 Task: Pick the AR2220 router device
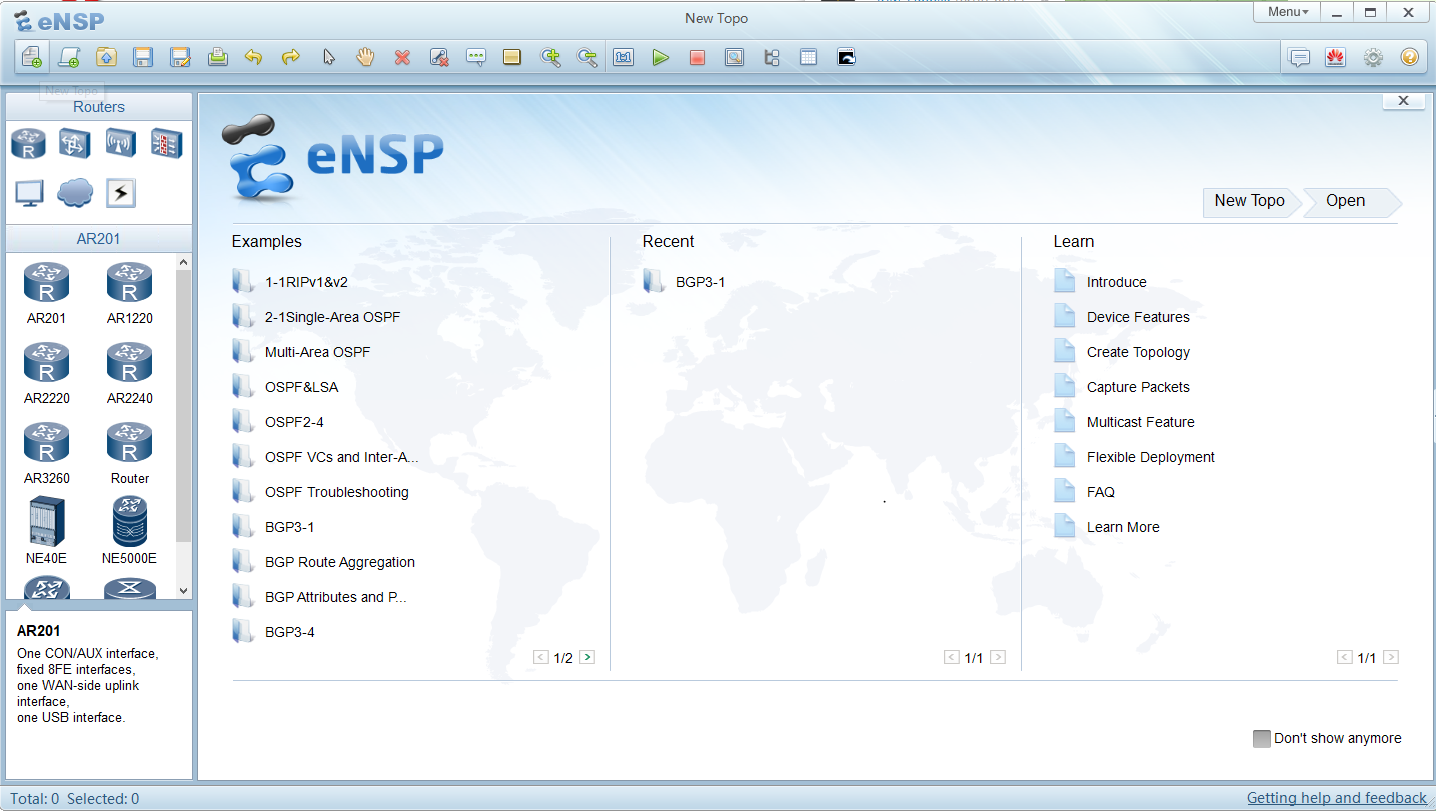tap(46, 373)
